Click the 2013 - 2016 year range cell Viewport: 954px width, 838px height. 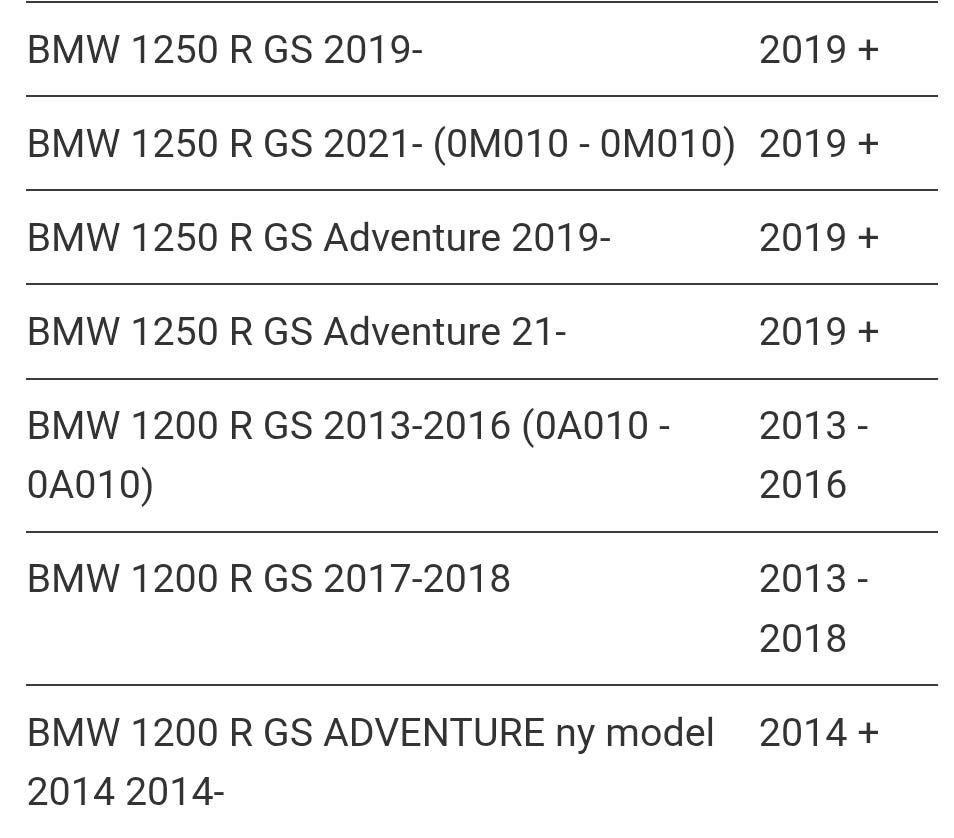point(813,455)
